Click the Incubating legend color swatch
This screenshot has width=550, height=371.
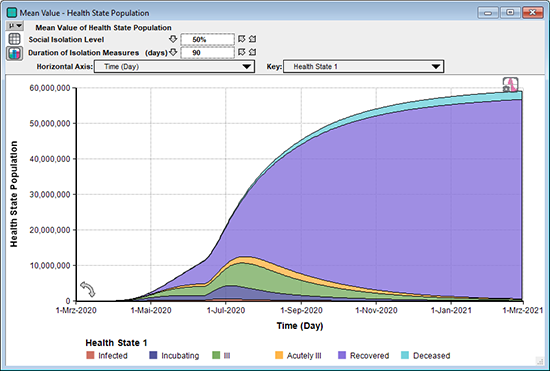(x=153, y=355)
